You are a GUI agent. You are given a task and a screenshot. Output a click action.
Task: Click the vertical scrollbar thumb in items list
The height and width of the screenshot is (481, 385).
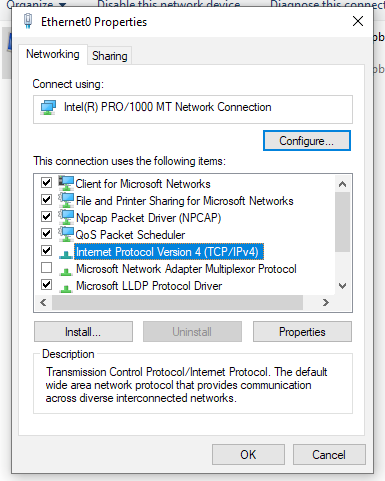342,222
